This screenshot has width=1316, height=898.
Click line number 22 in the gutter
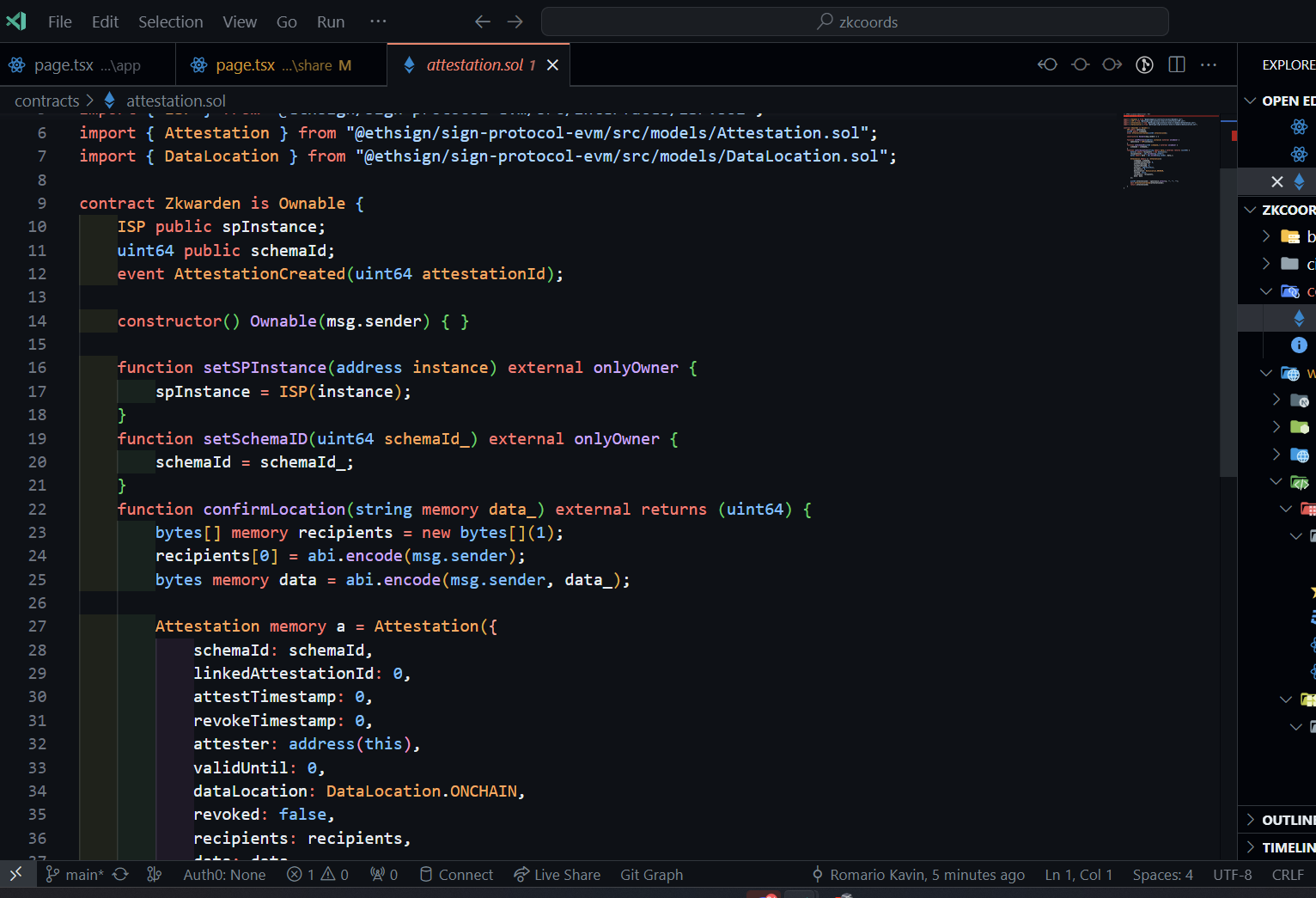pyautogui.click(x=38, y=510)
